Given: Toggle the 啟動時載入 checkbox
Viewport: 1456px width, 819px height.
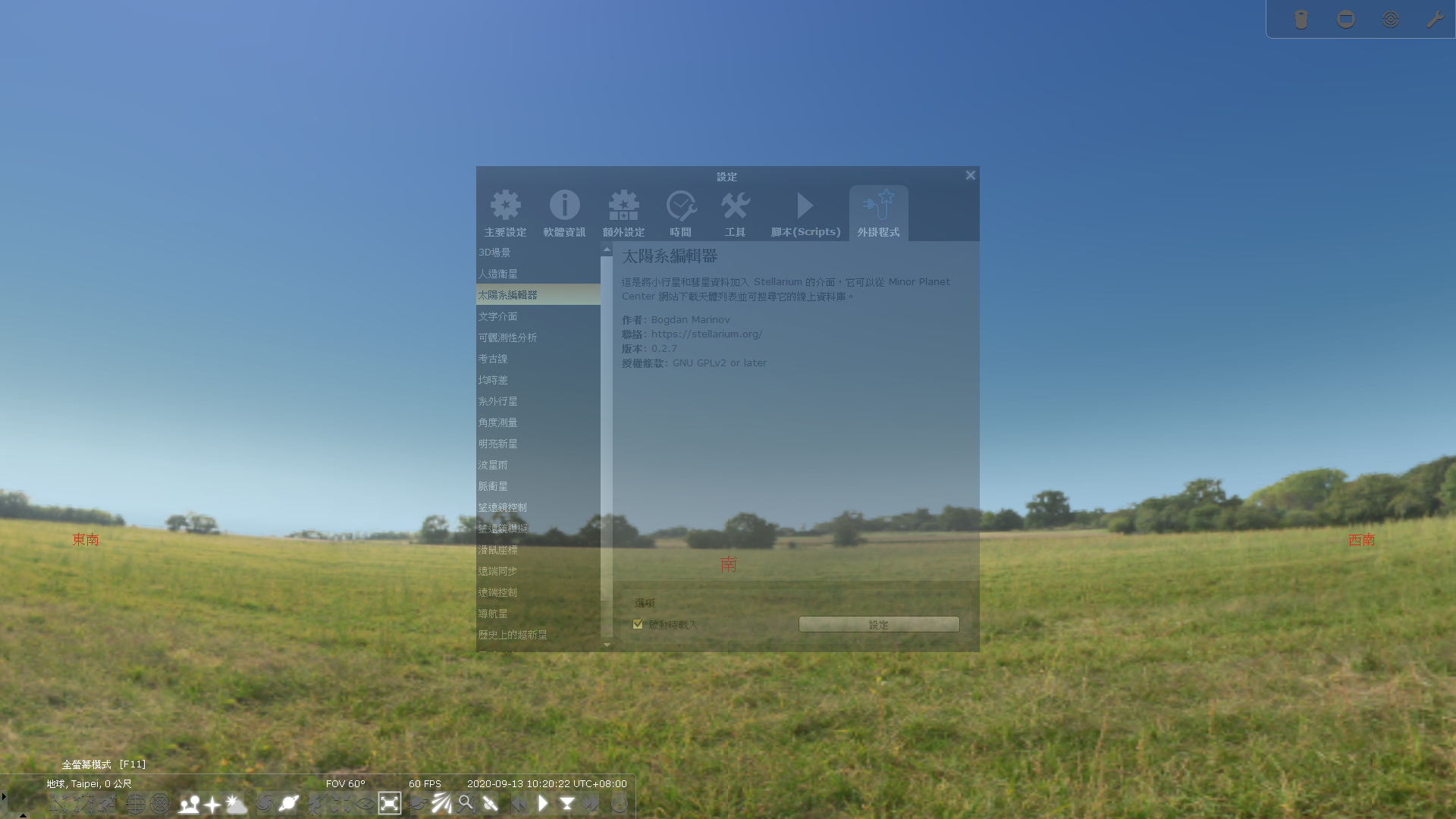Looking at the screenshot, I should (x=637, y=624).
